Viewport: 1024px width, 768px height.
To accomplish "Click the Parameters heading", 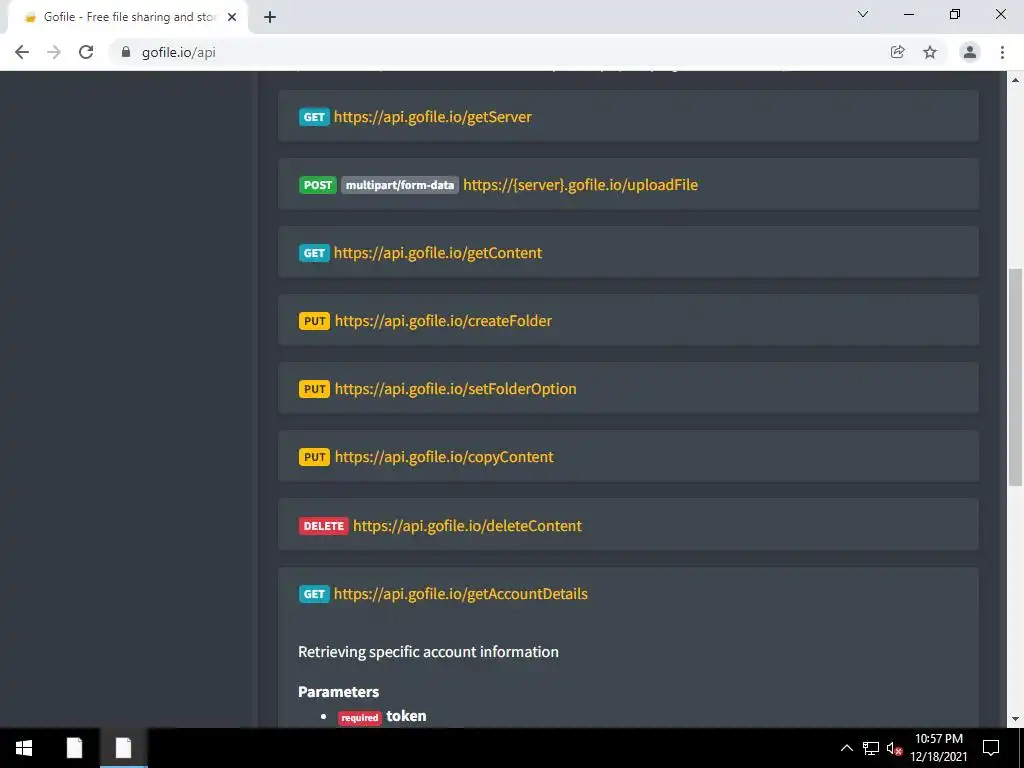I will tap(338, 692).
